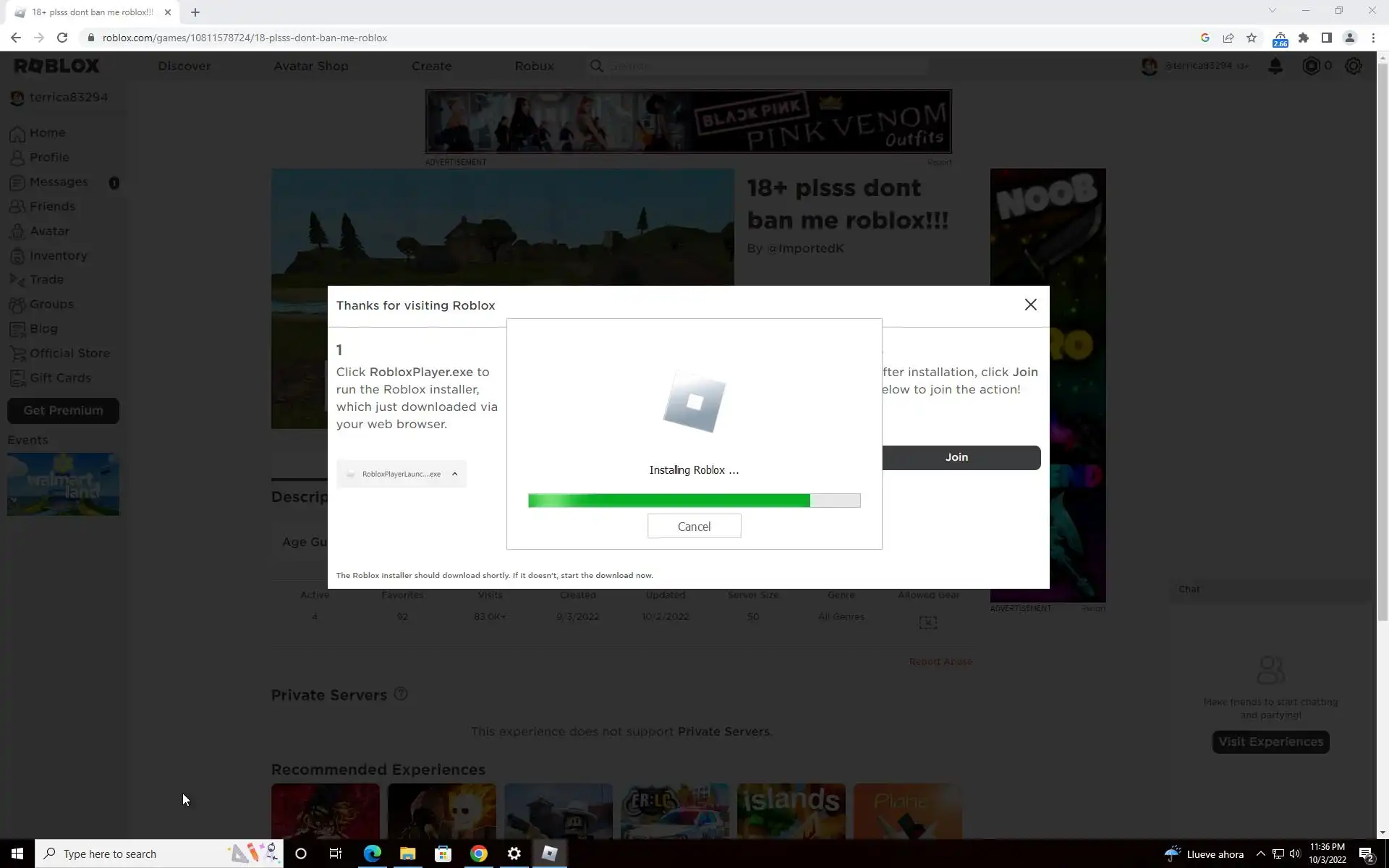Viewport: 1389px width, 868px height.
Task: Reload the page using refresh icon
Action: 62,38
